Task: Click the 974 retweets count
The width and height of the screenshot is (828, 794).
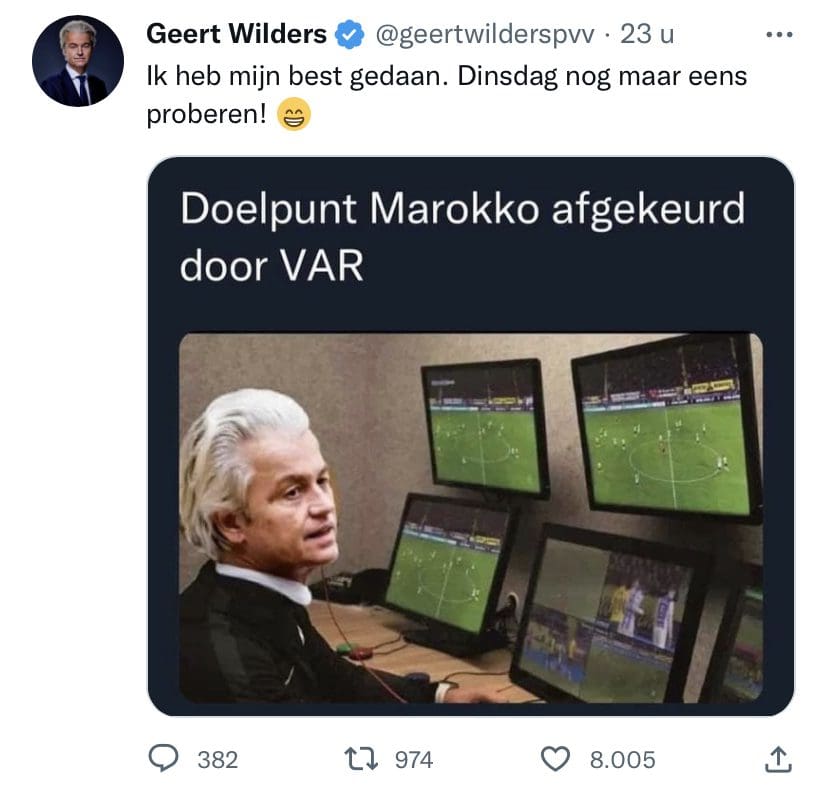Action: point(414,760)
